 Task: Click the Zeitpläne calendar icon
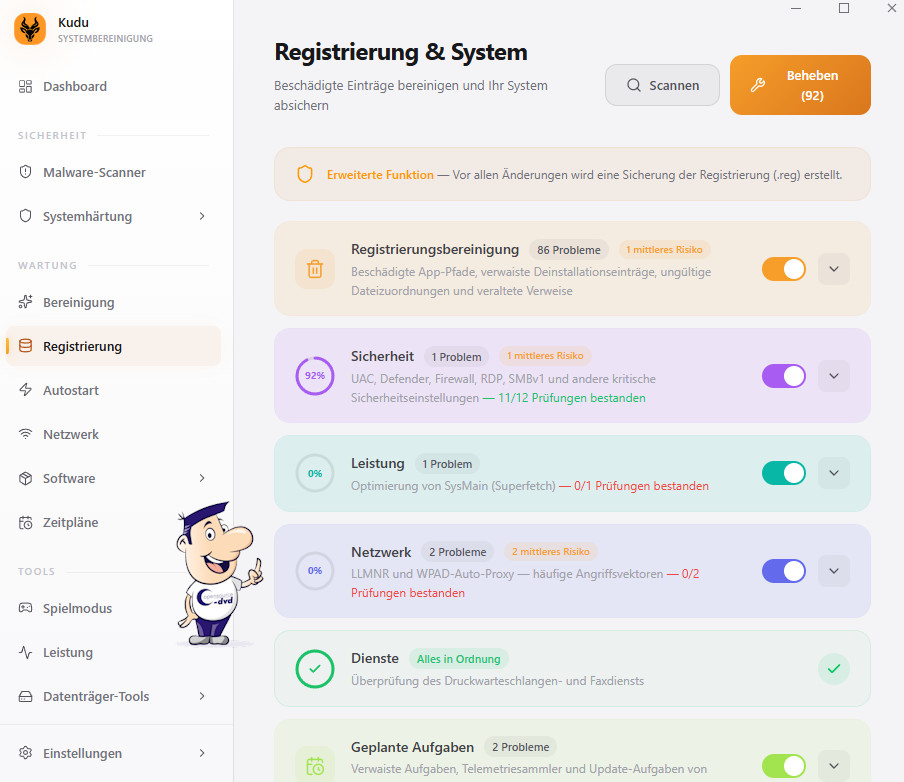coord(26,522)
